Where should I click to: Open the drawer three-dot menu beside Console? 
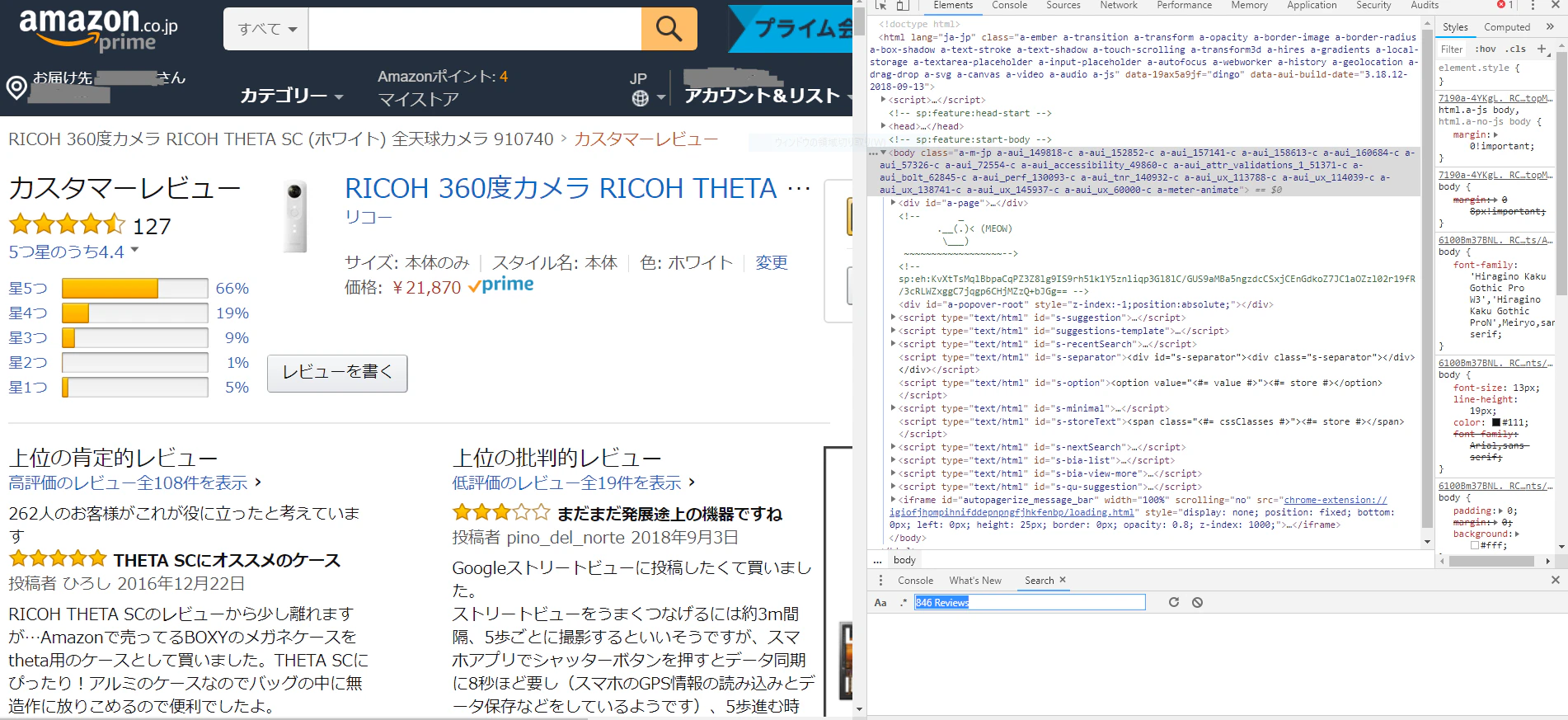(880, 581)
